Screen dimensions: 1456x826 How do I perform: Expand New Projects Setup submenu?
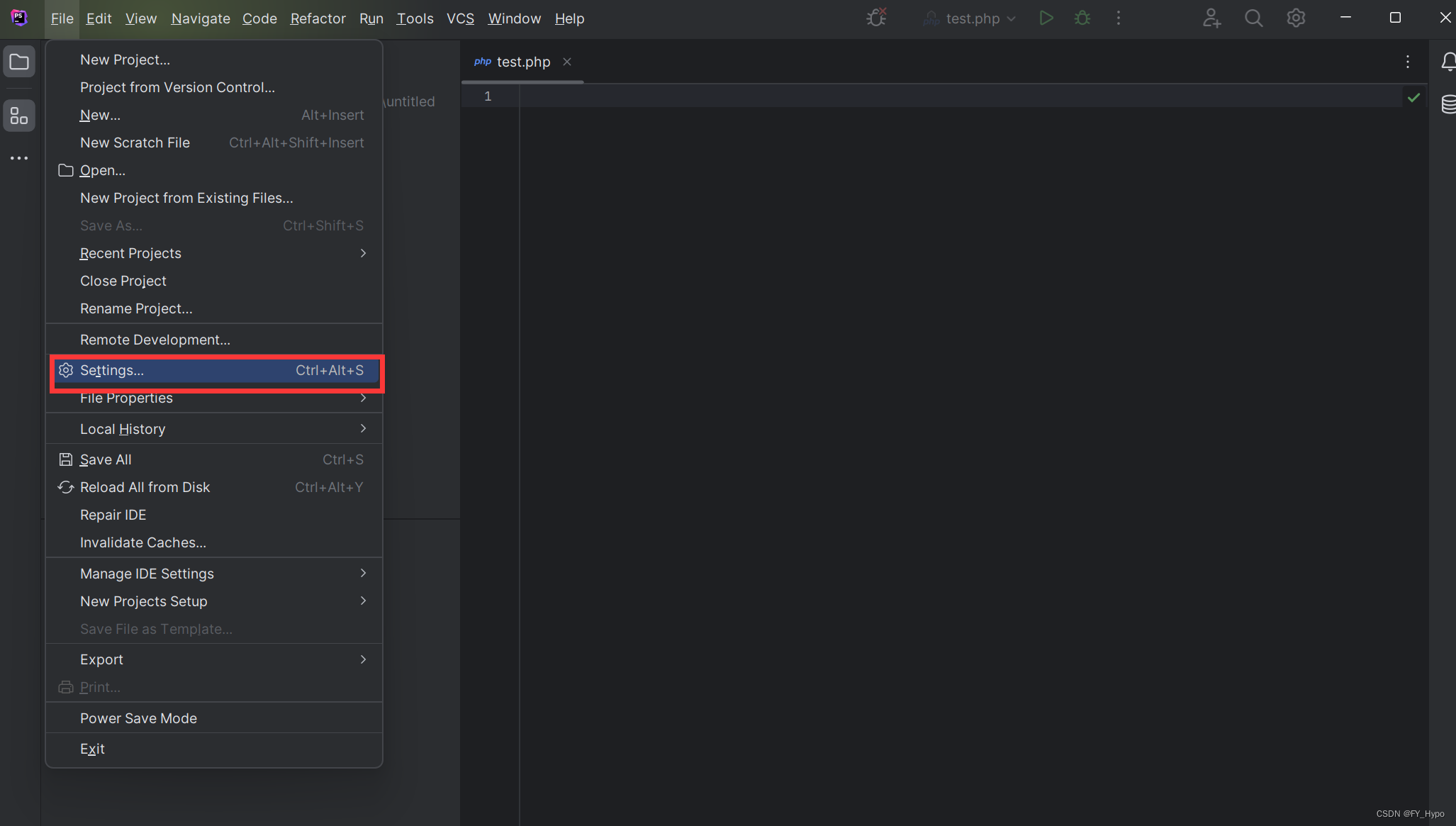coord(213,601)
